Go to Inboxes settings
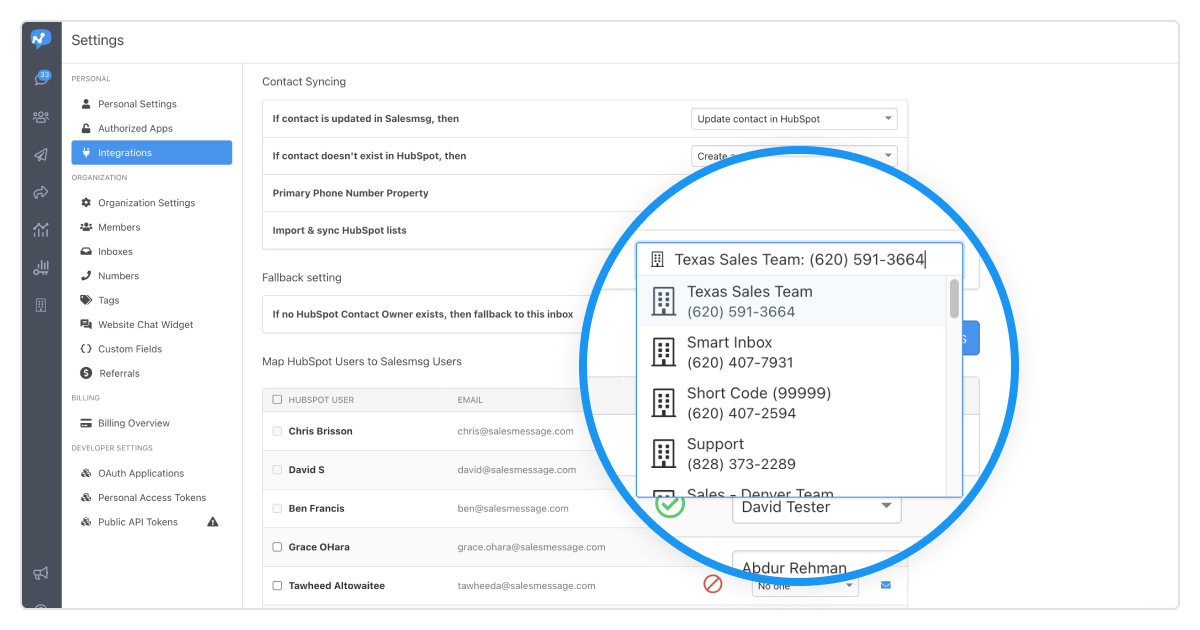This screenshot has height=630, width=1200. tap(115, 252)
